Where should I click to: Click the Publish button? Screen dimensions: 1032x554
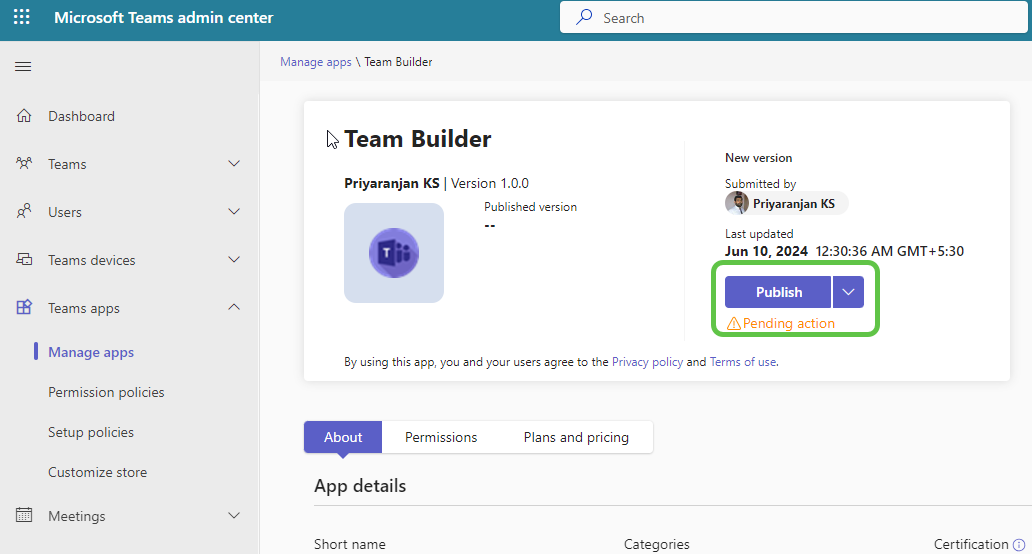click(778, 292)
